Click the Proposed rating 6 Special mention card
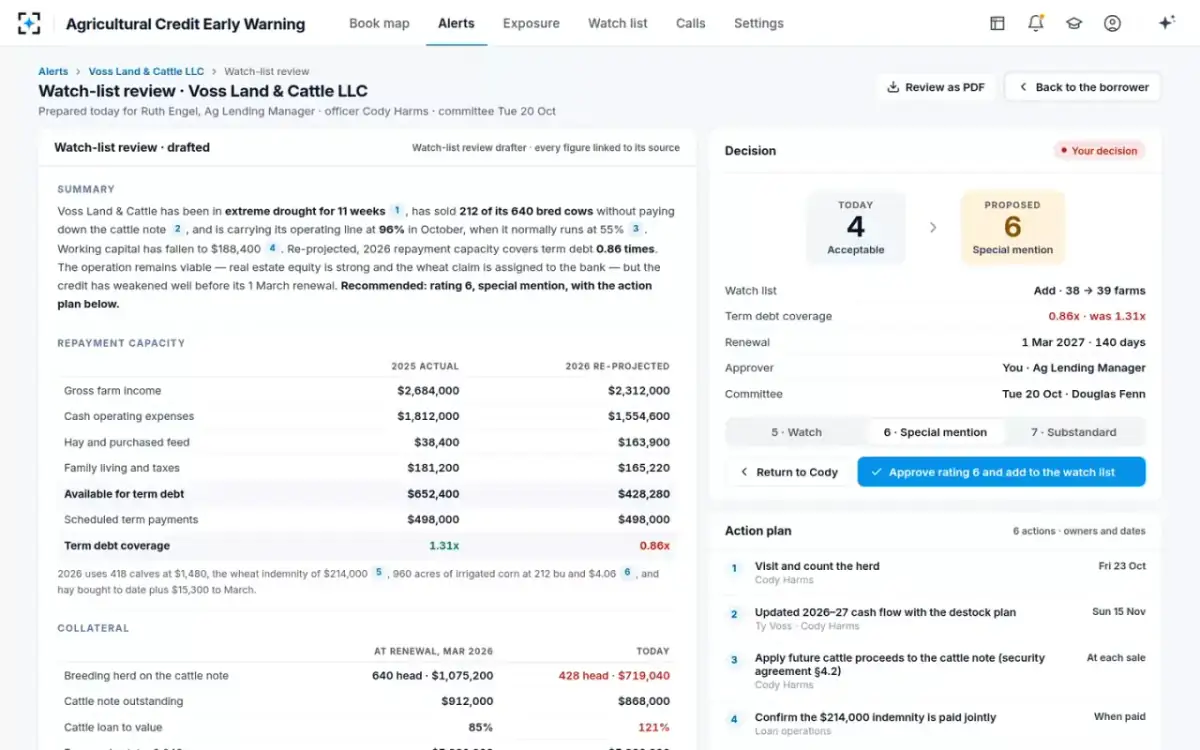 [x=1012, y=227]
